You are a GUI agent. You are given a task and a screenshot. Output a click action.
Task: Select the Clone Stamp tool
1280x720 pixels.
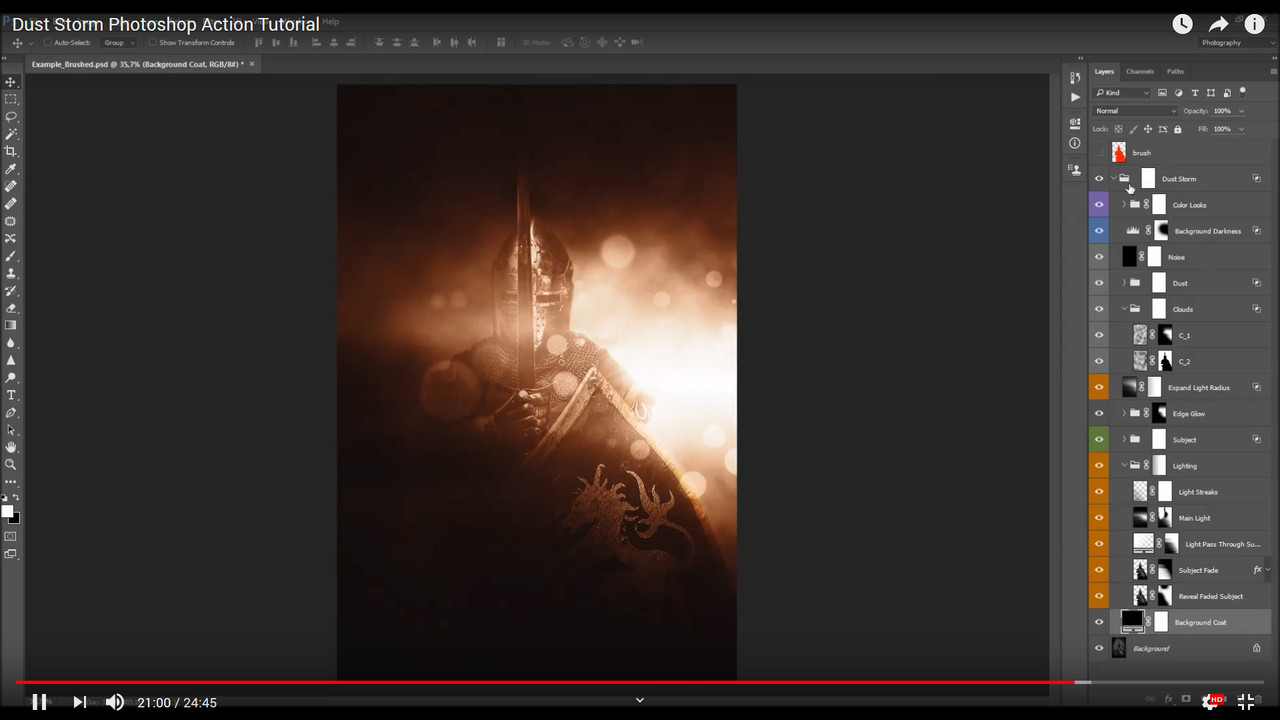click(11, 273)
